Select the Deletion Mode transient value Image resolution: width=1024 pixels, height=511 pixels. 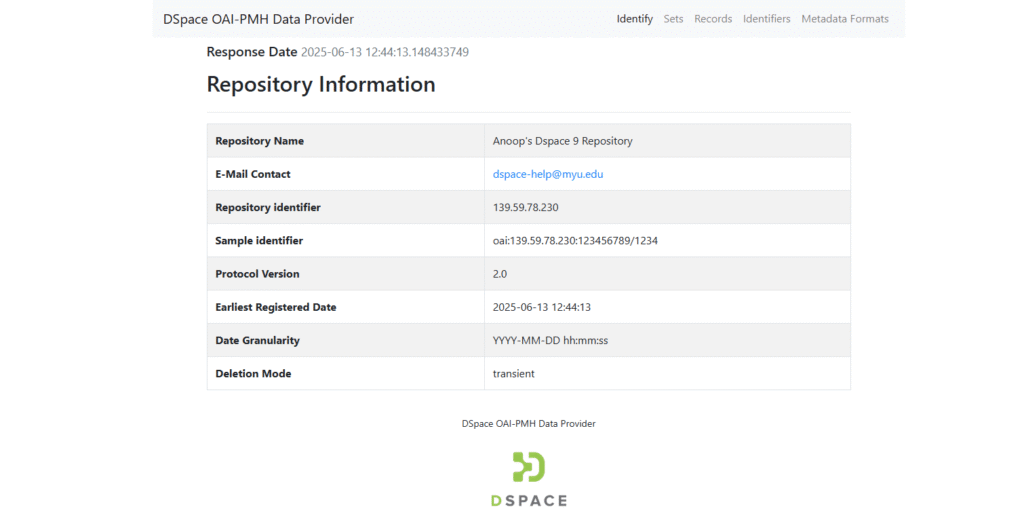click(x=514, y=374)
